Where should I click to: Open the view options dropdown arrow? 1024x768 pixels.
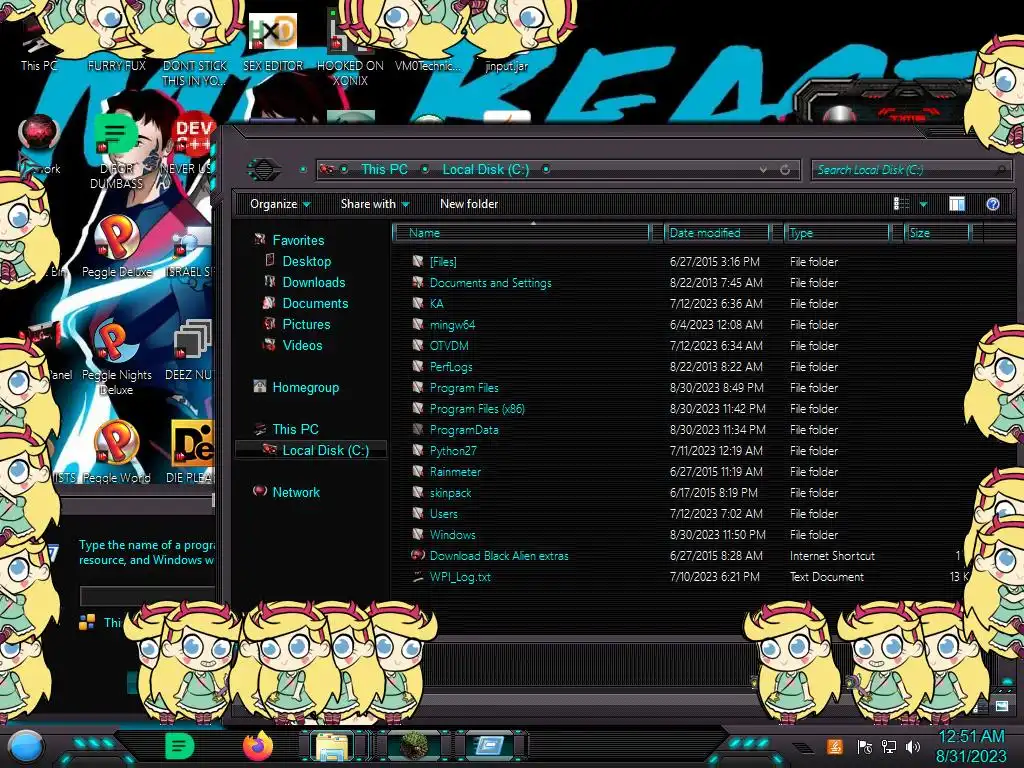pyautogui.click(x=923, y=204)
